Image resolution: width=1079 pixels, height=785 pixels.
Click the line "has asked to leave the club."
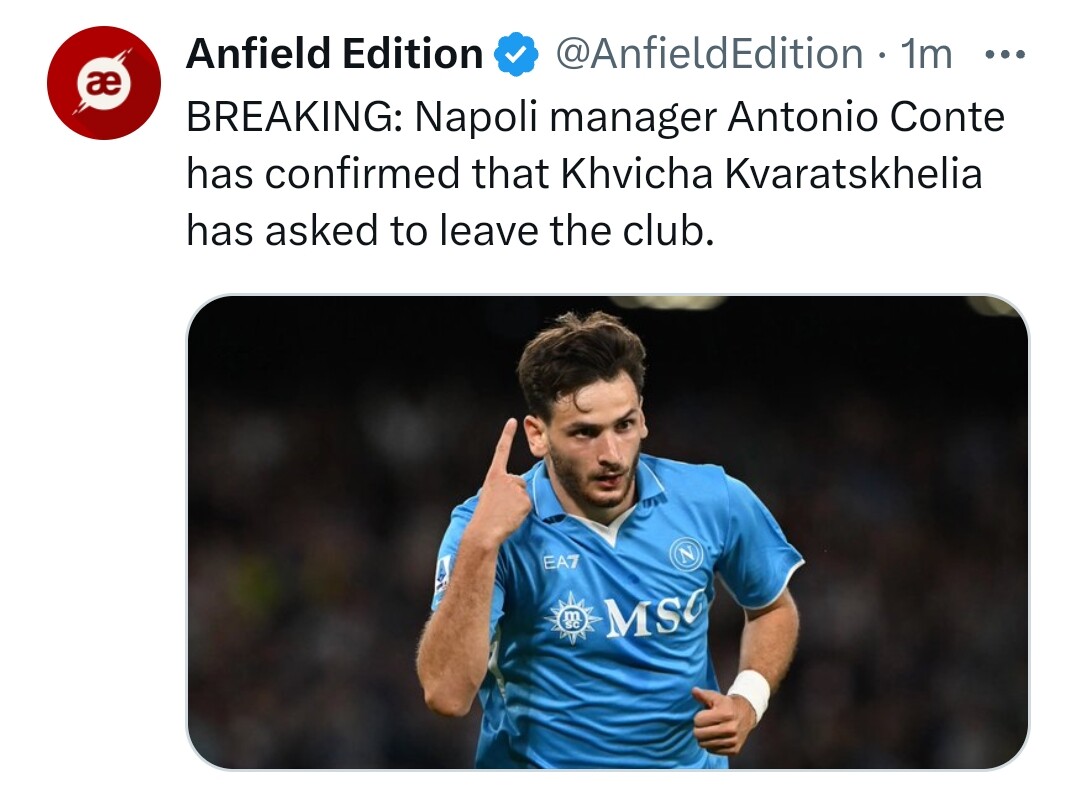coord(450,231)
